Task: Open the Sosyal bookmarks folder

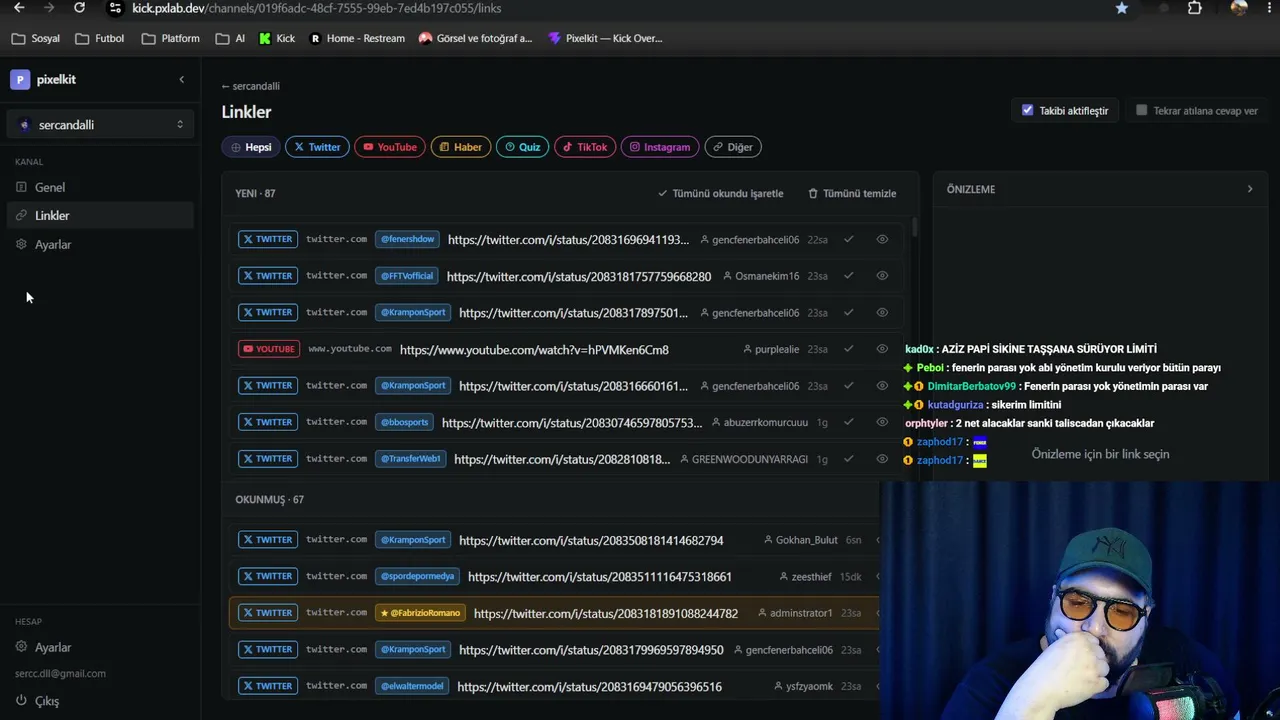Action: tap(36, 39)
